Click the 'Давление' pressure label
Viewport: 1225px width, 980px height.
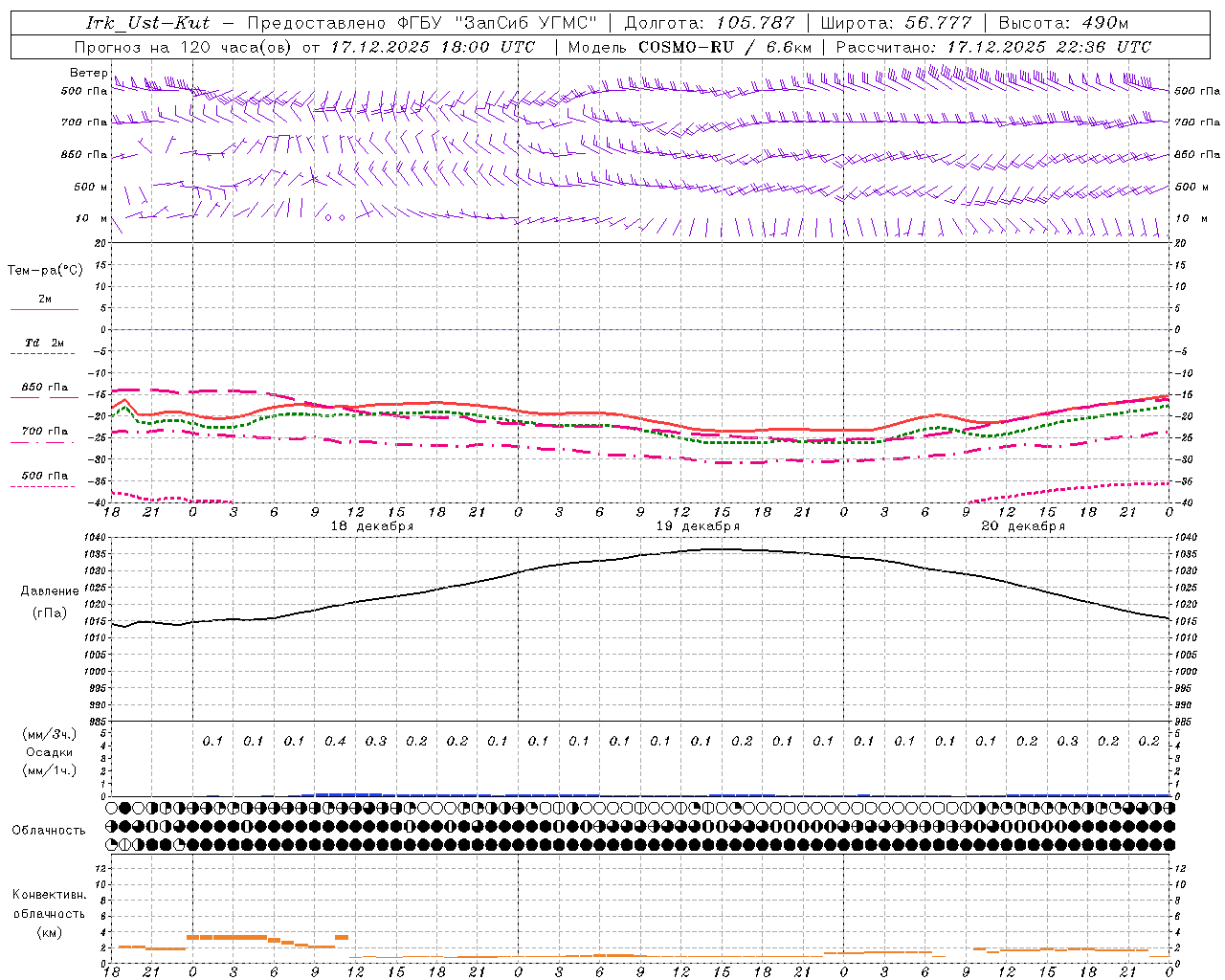click(x=50, y=591)
